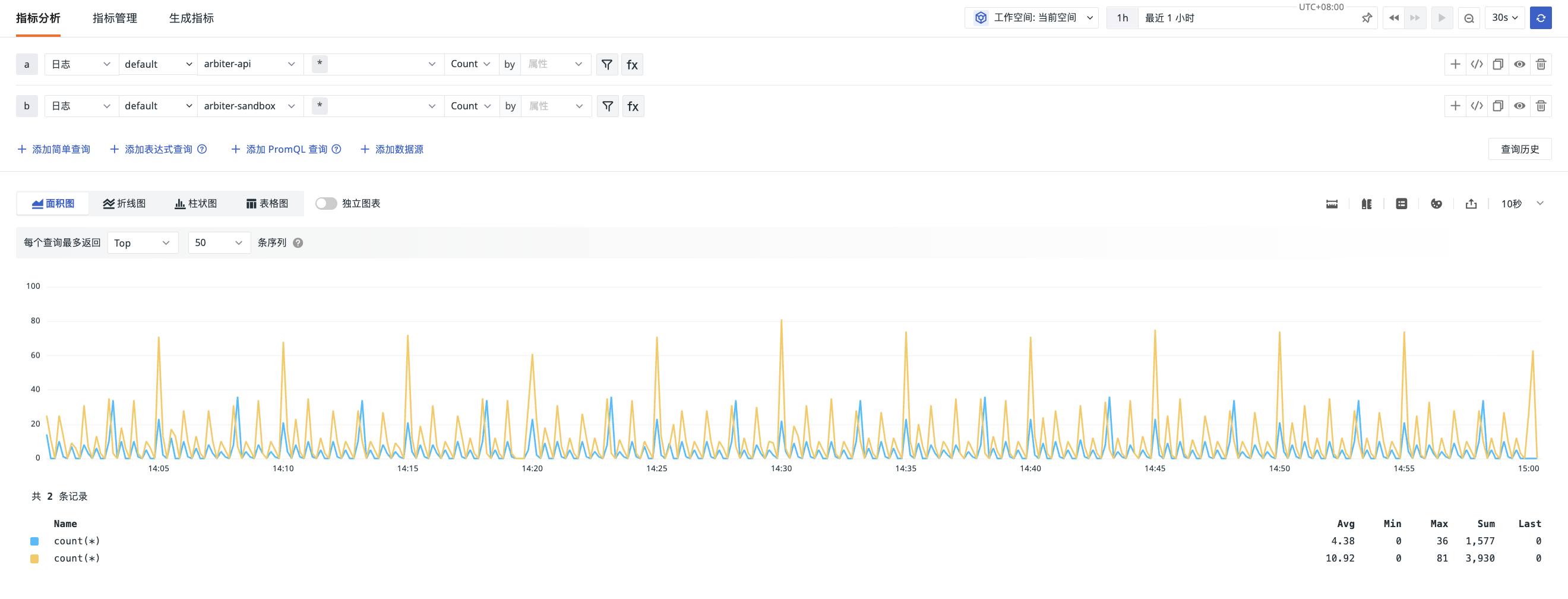This screenshot has width=1568, height=599.
Task: Click 添加表达式查询 link
Action: coord(151,149)
